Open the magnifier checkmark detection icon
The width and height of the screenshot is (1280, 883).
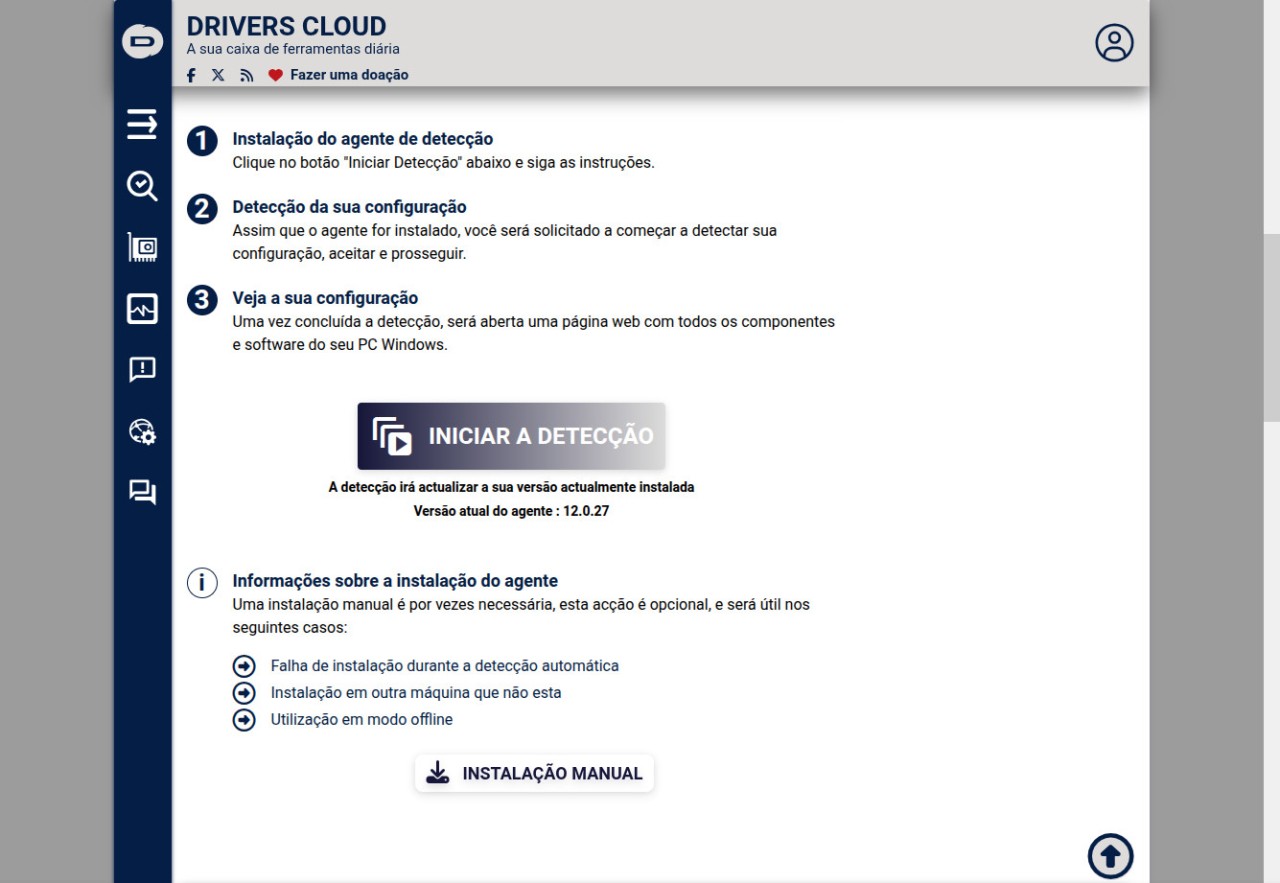coord(142,186)
